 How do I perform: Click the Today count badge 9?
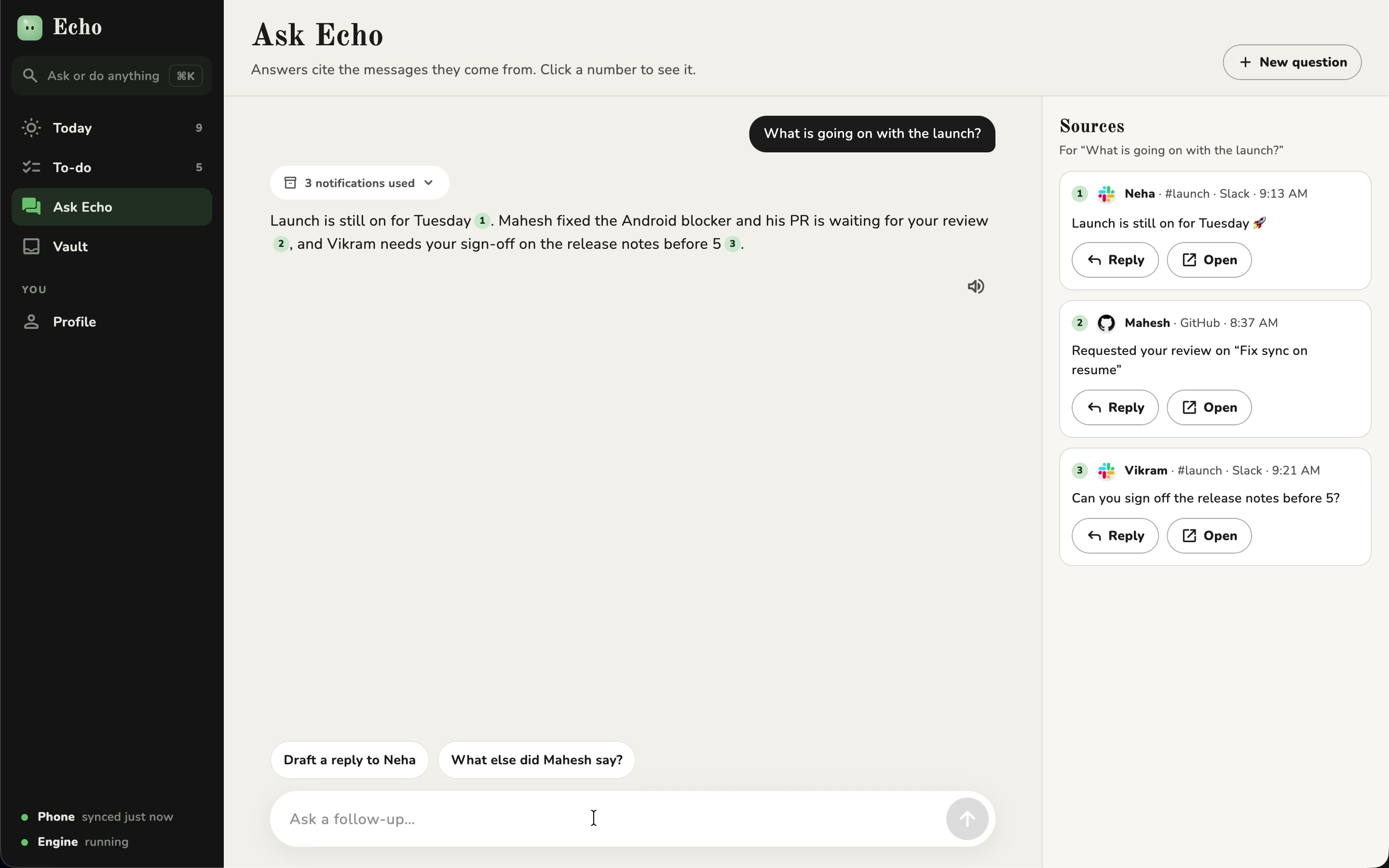(x=199, y=128)
